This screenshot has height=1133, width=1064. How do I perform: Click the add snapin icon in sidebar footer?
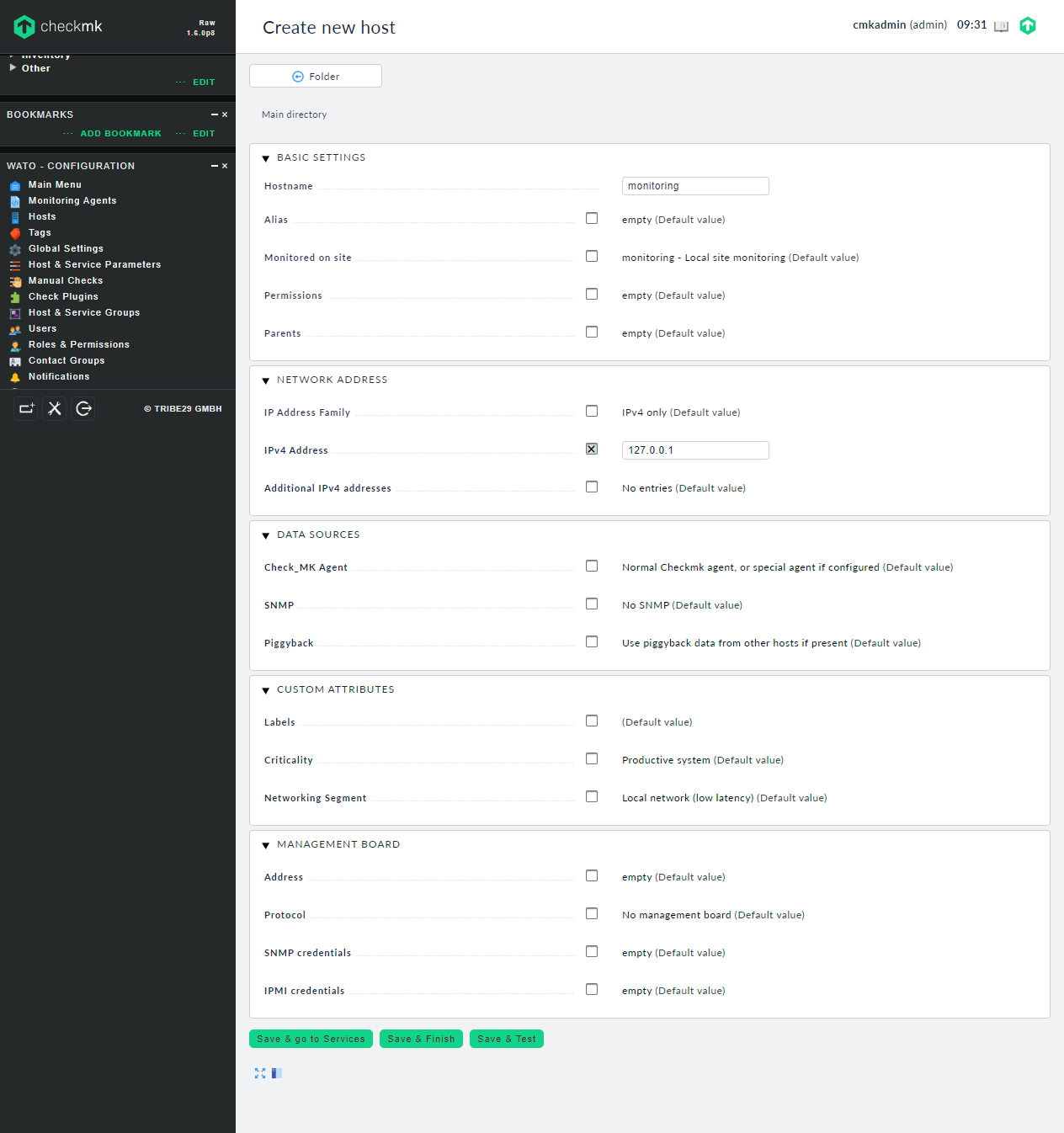point(27,408)
